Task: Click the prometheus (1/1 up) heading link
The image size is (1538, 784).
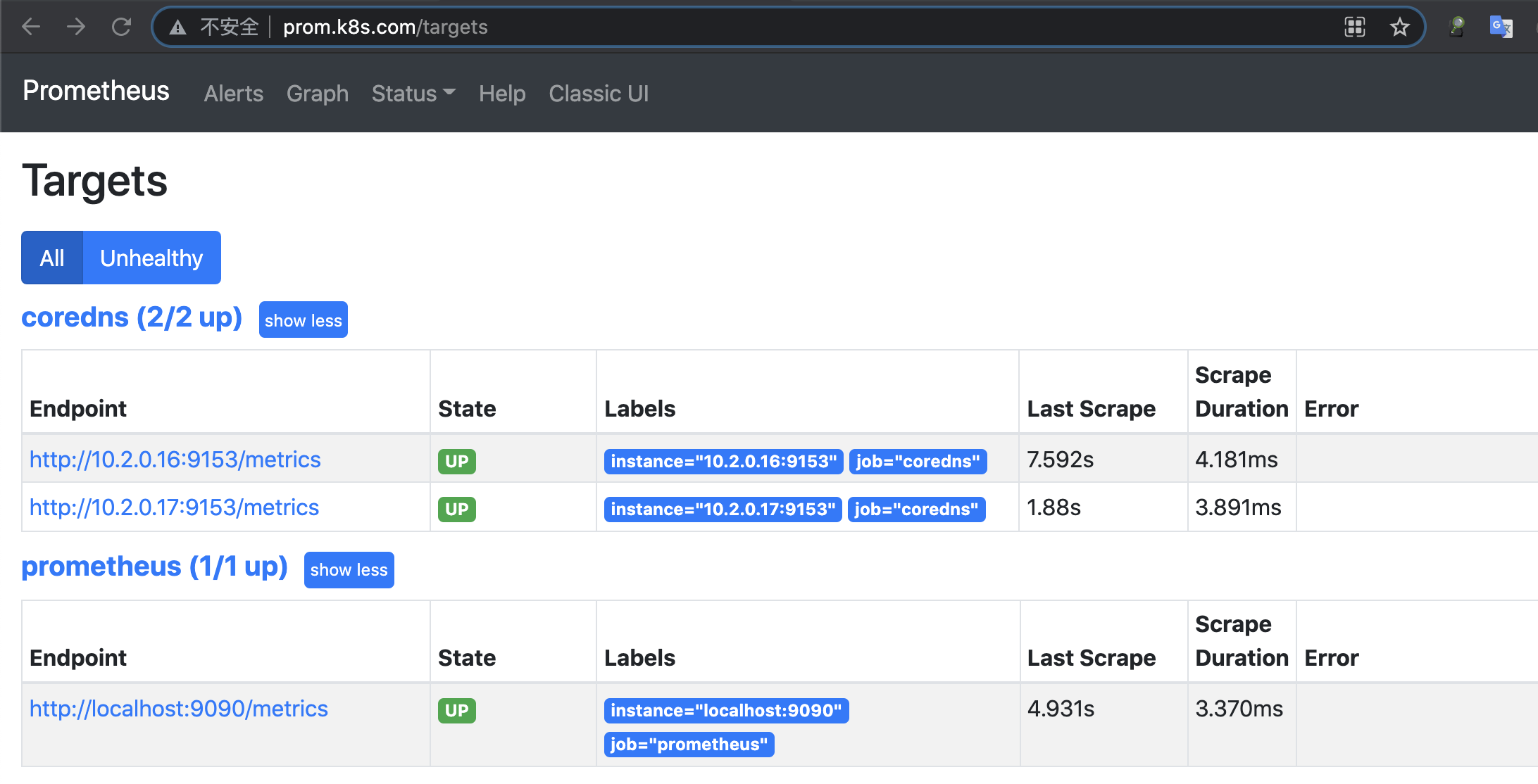Action: coord(154,567)
